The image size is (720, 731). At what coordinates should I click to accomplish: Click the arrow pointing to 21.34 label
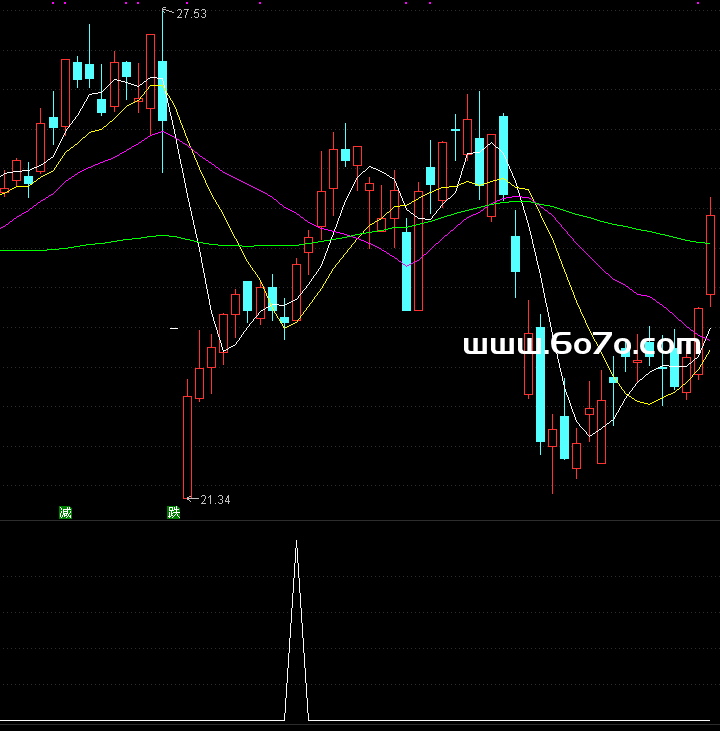[x=191, y=498]
